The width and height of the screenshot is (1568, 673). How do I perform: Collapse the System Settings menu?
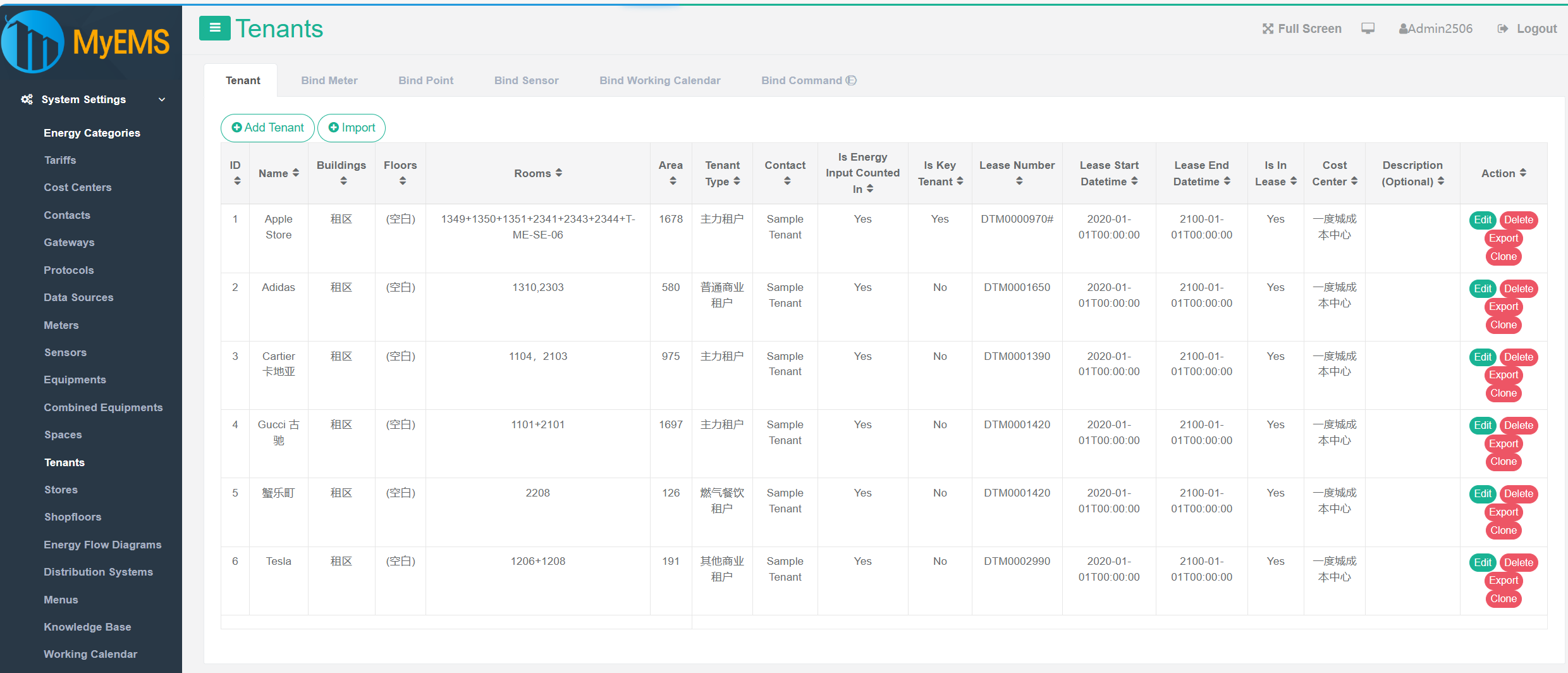click(162, 99)
